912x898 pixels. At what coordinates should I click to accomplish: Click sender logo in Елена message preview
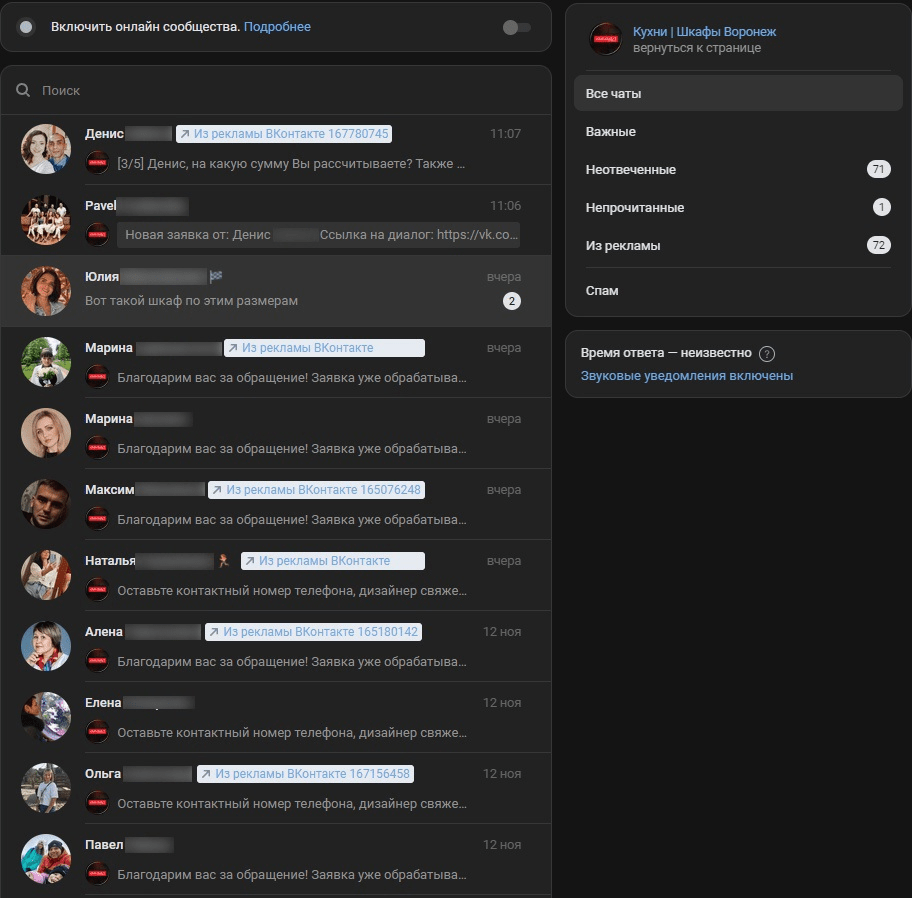click(x=98, y=732)
